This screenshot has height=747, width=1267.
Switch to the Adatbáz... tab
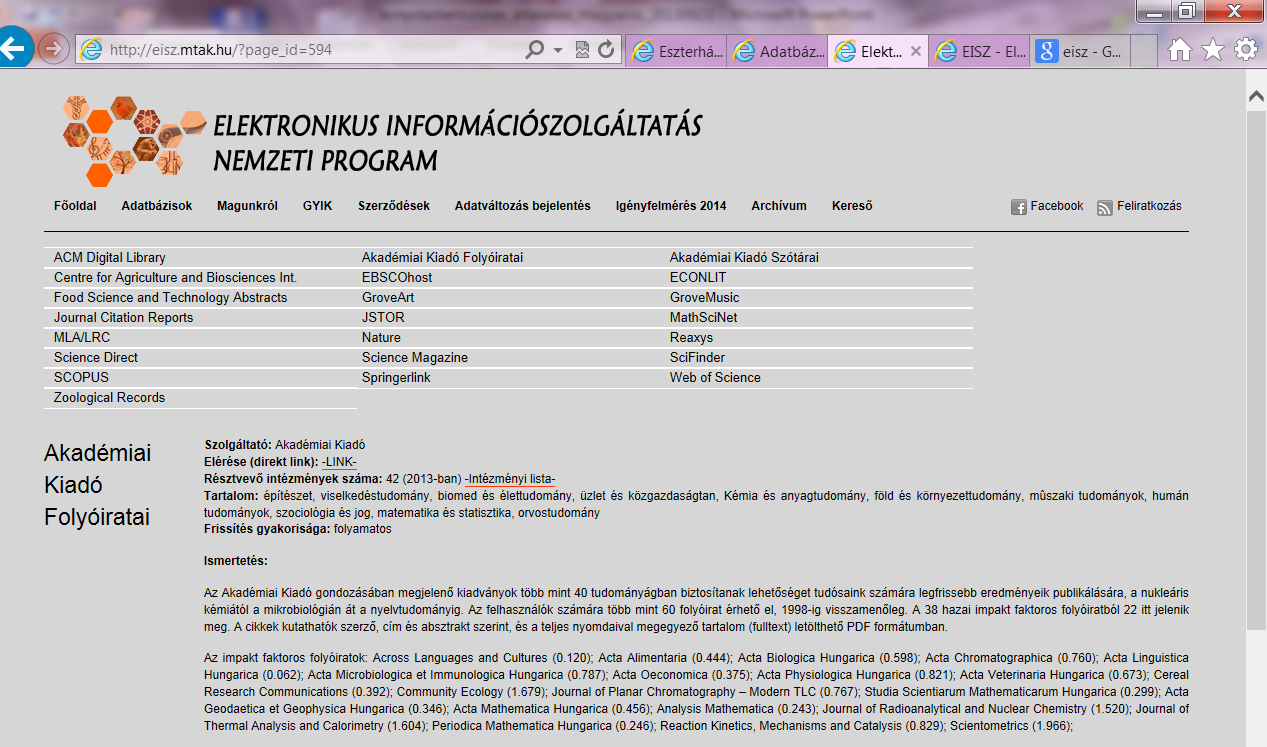[778, 51]
